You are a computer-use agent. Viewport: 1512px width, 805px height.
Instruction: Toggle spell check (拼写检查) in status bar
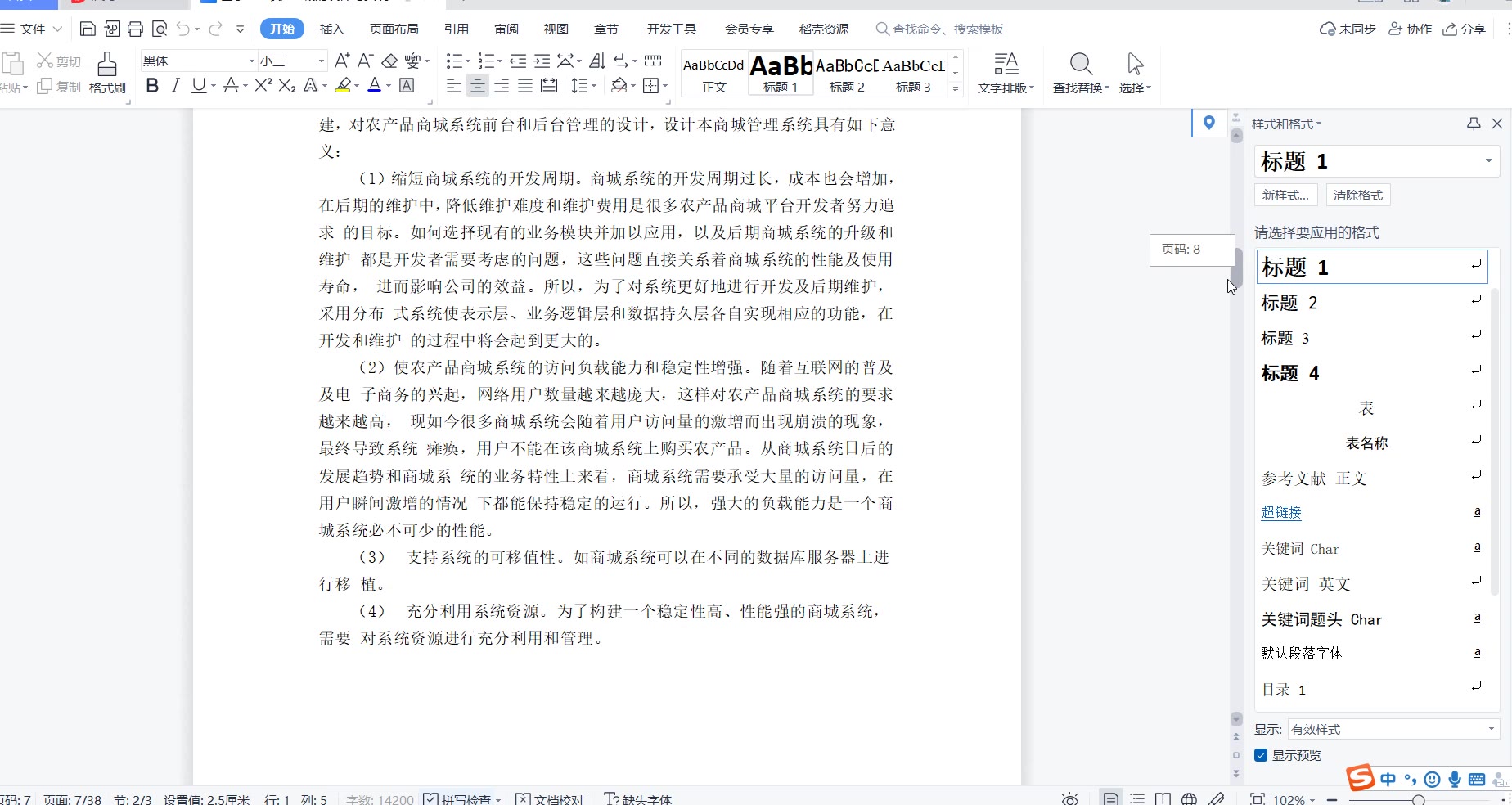click(x=458, y=799)
